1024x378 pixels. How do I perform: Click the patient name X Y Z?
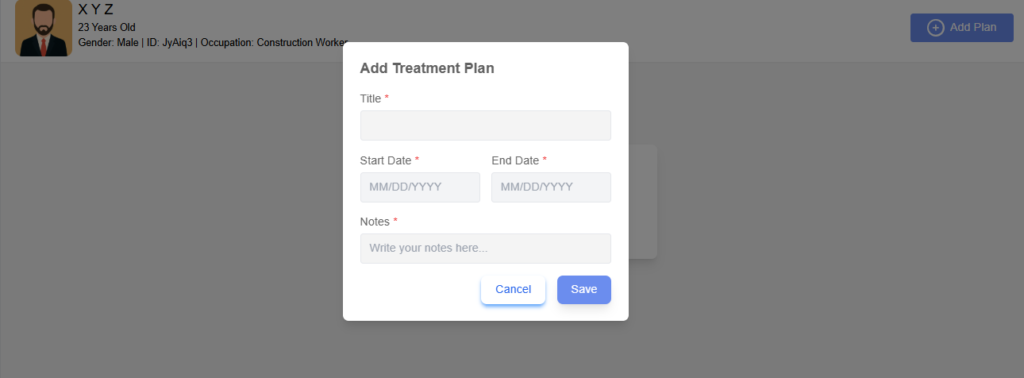[95, 10]
